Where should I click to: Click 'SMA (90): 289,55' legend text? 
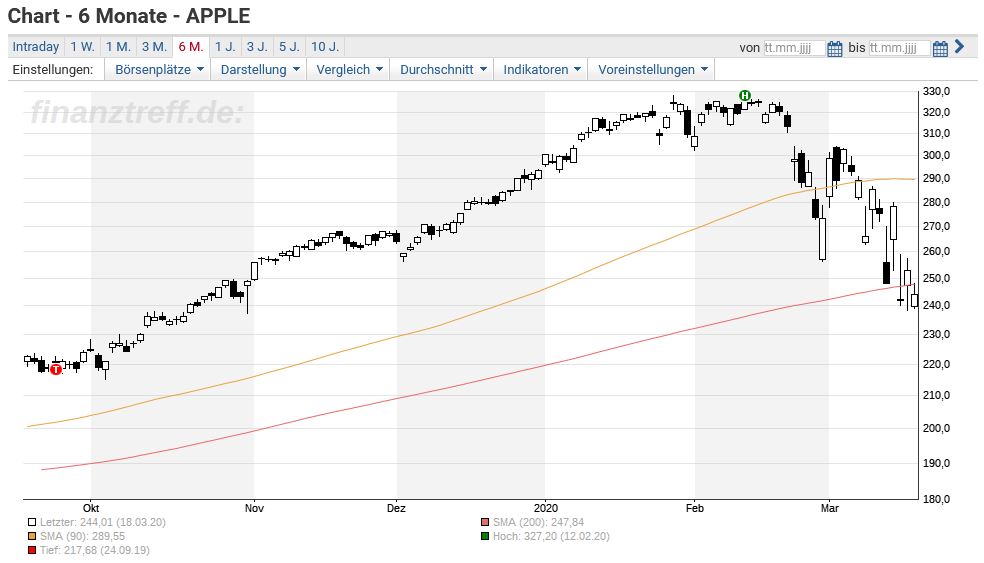82,536
